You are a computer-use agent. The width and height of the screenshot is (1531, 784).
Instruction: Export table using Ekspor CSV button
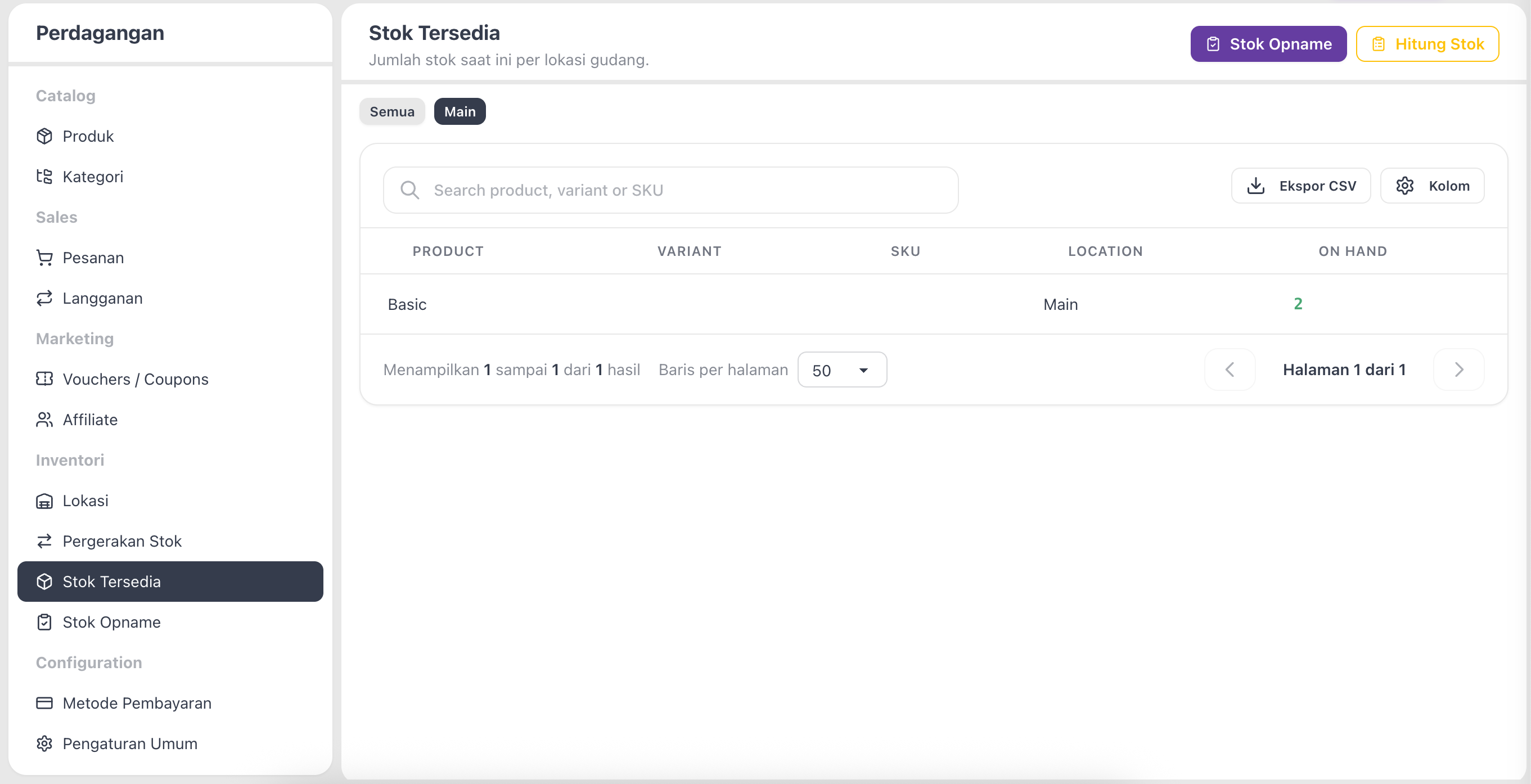click(1300, 186)
